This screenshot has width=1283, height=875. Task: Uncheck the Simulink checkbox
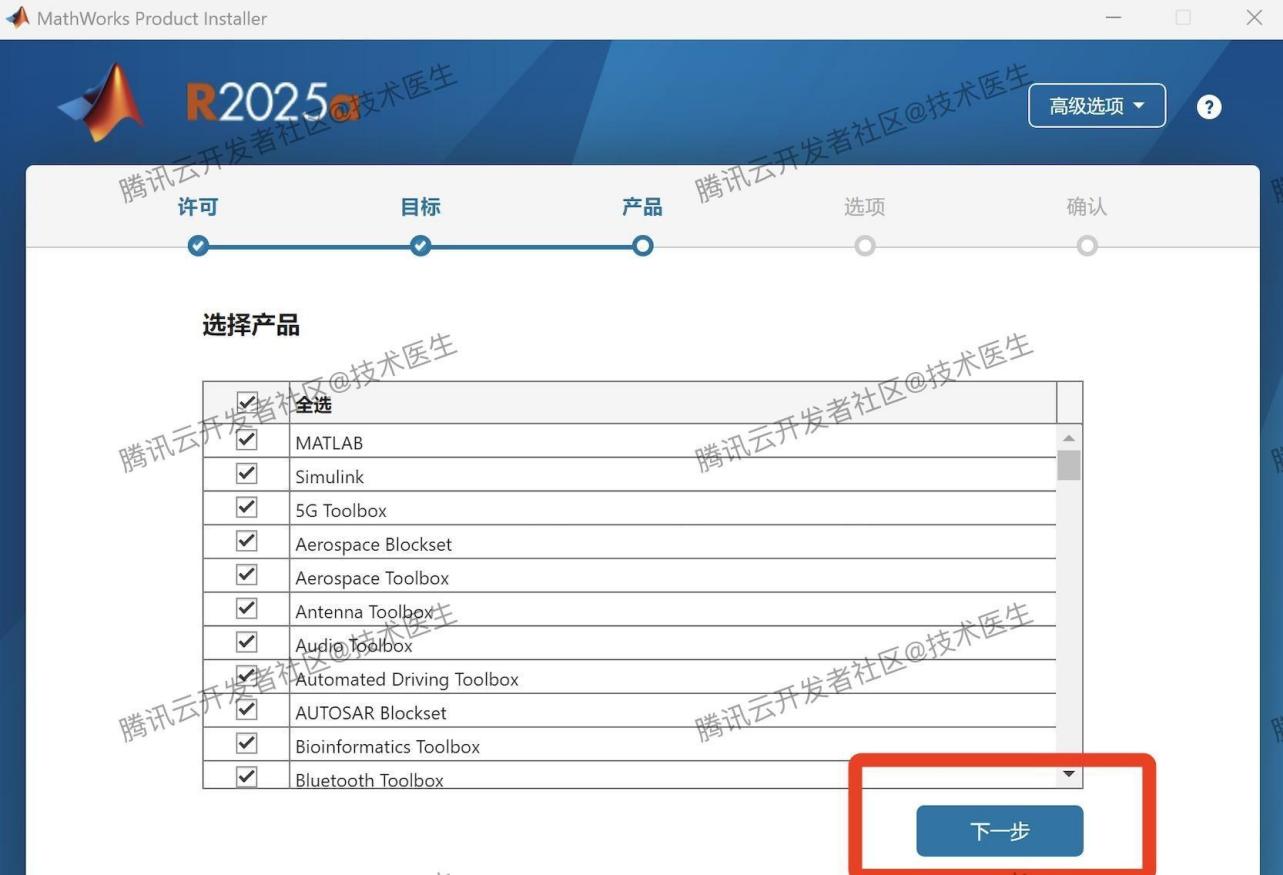[x=246, y=473]
